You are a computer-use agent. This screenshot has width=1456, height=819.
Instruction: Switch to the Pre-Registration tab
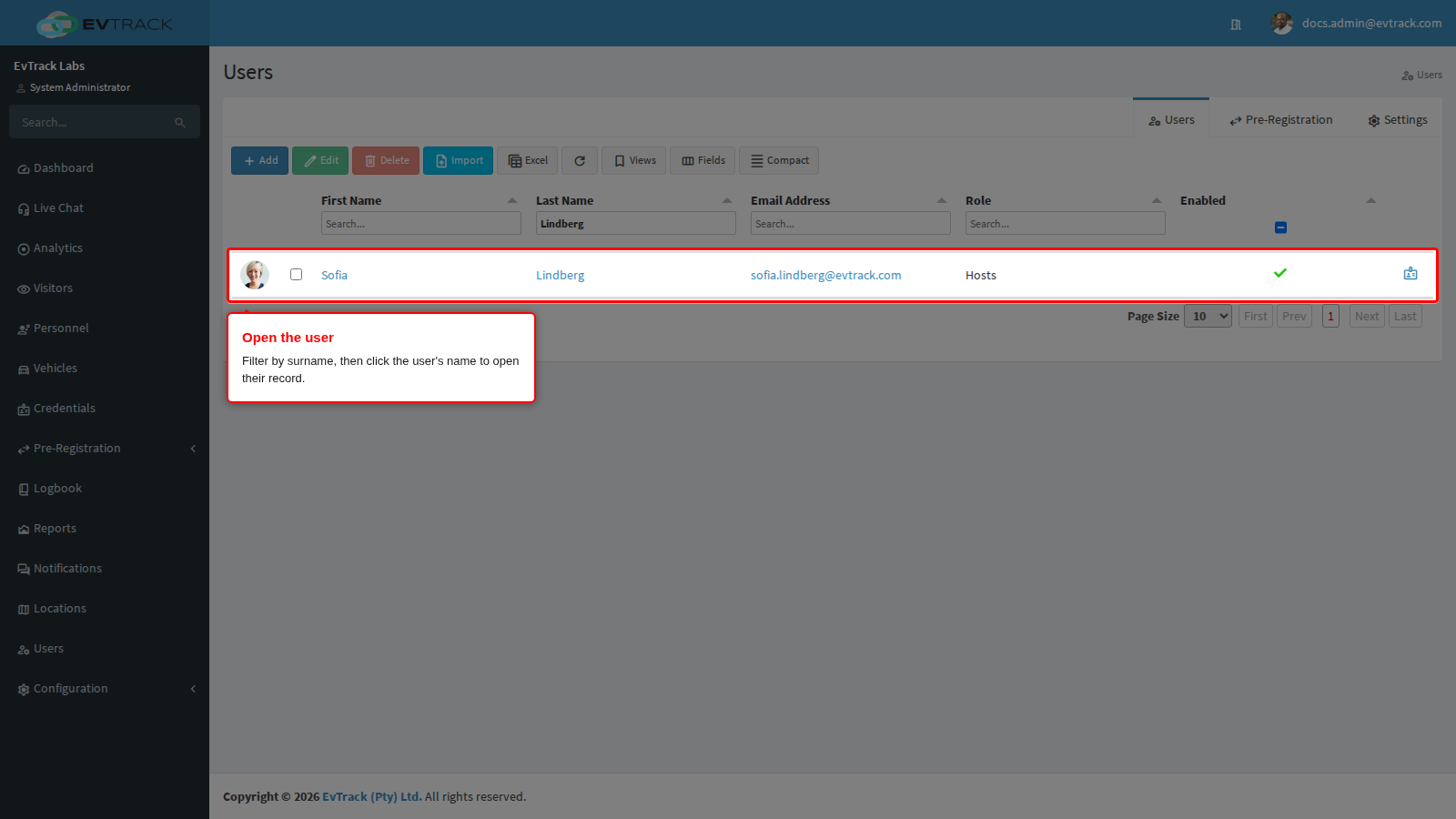1280,120
